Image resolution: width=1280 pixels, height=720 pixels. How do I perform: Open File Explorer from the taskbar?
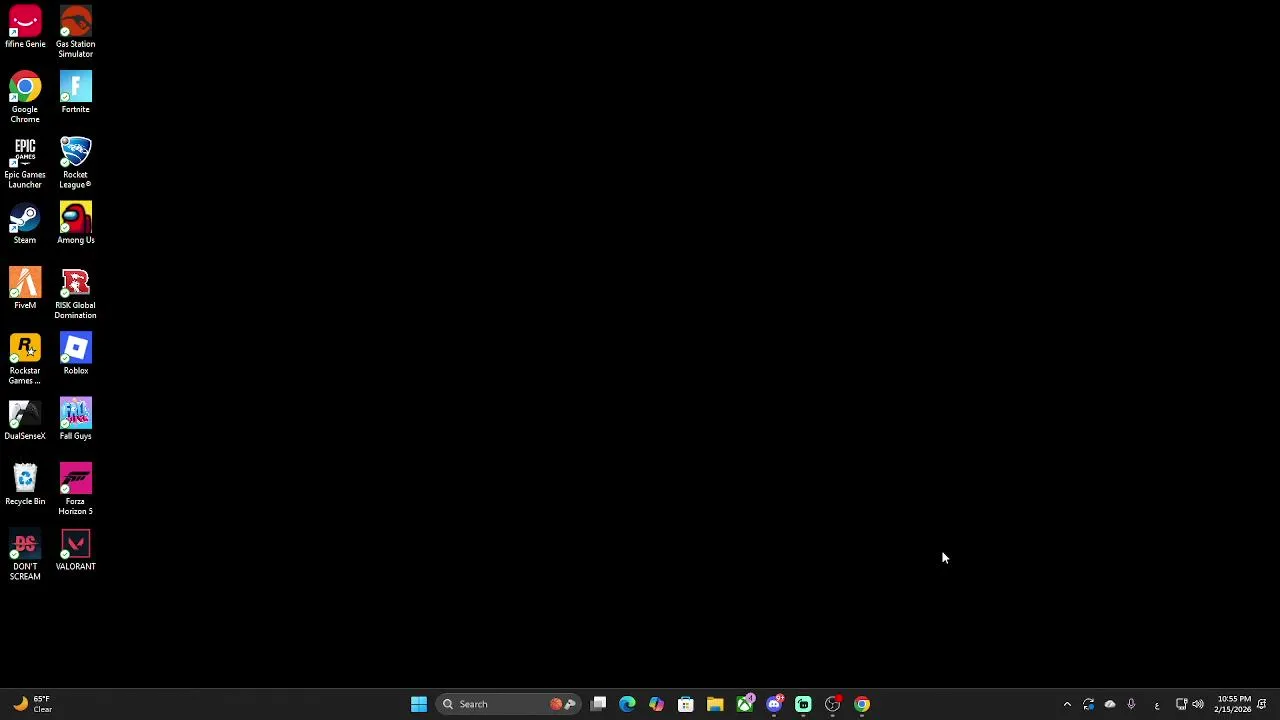[x=715, y=704]
